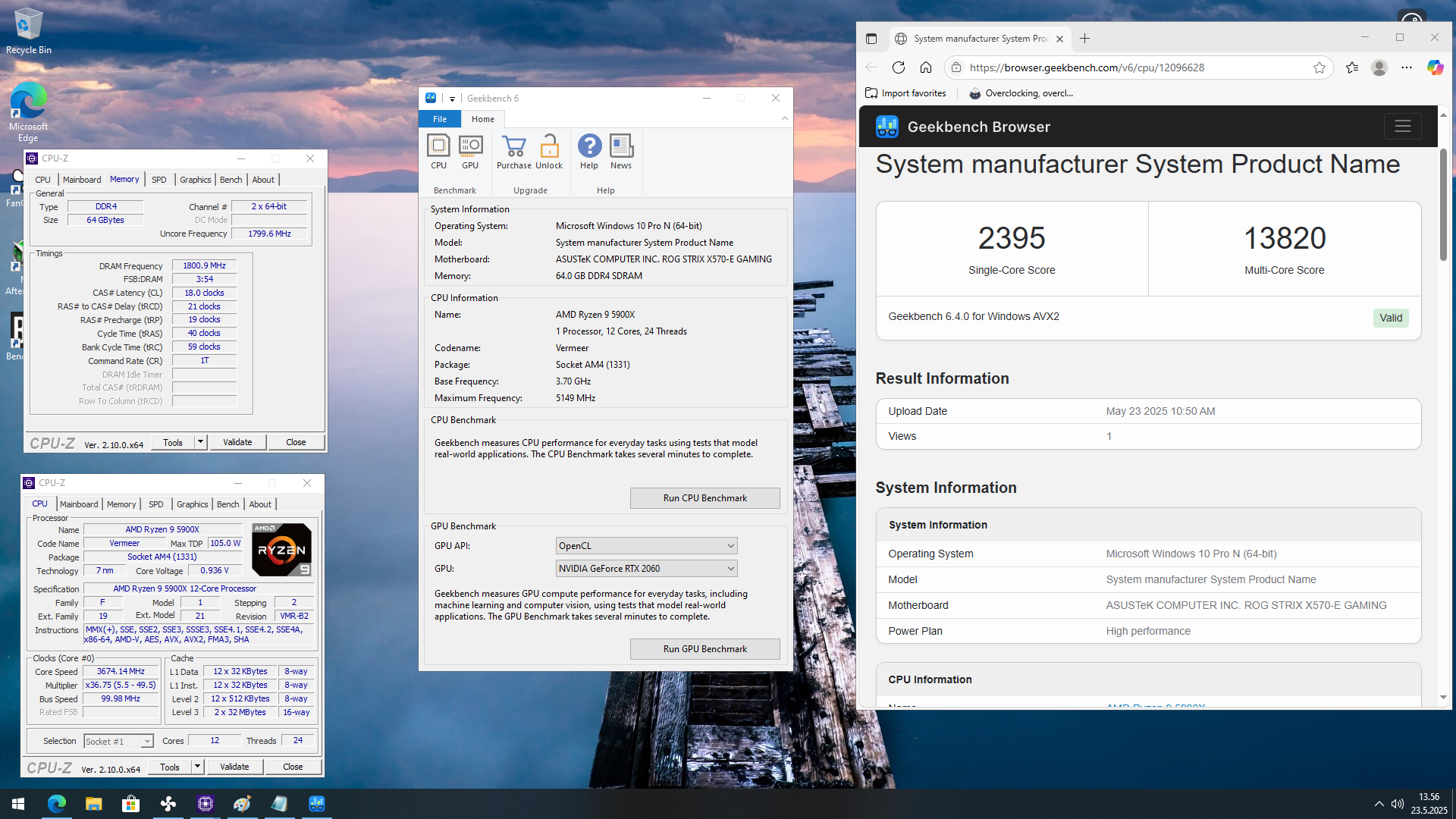This screenshot has width=1456, height=819.
Task: Switch to Memory tab in the lower CPU-Z window
Action: pos(121,504)
